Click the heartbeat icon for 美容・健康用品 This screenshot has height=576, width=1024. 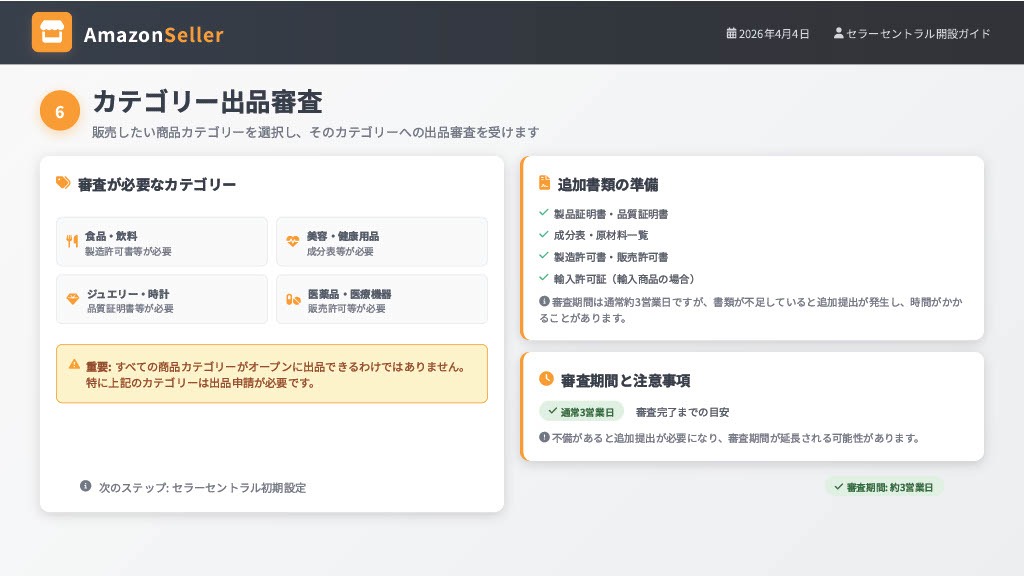tap(292, 241)
